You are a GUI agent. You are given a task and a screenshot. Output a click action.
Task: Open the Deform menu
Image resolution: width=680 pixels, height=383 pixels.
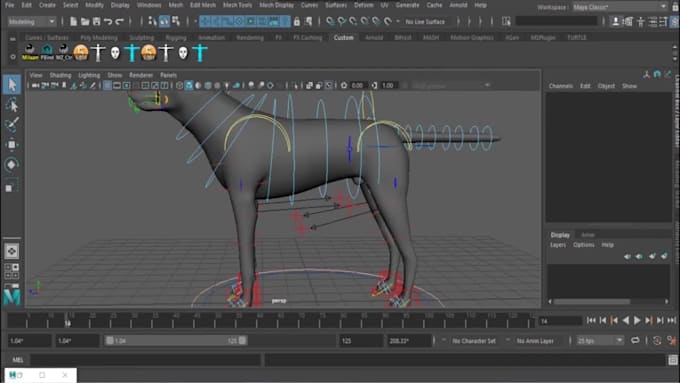tap(363, 5)
